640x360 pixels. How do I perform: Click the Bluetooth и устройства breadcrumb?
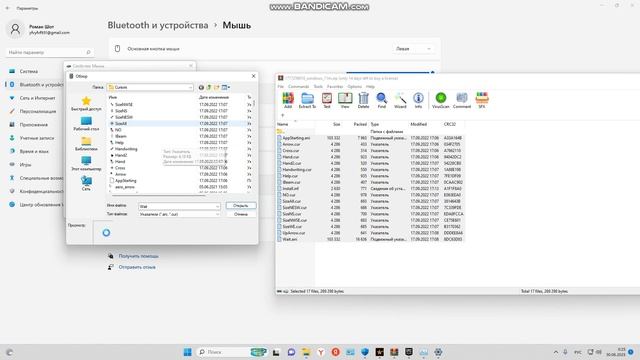[x=158, y=25]
